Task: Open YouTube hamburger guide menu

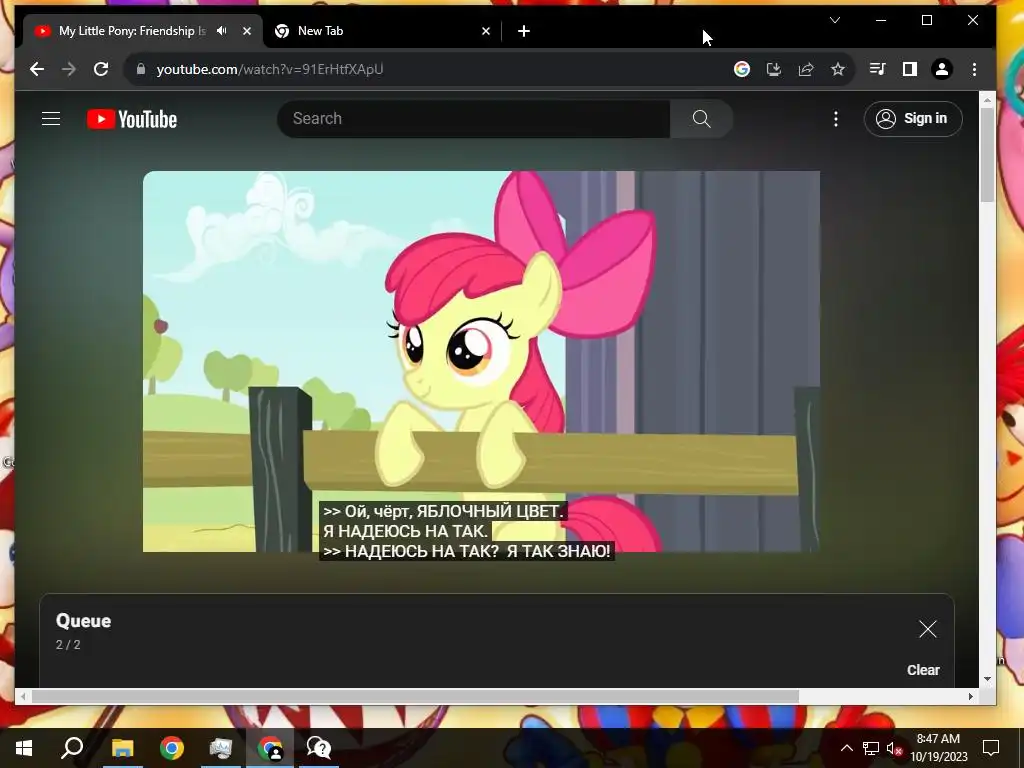Action: pos(51,119)
